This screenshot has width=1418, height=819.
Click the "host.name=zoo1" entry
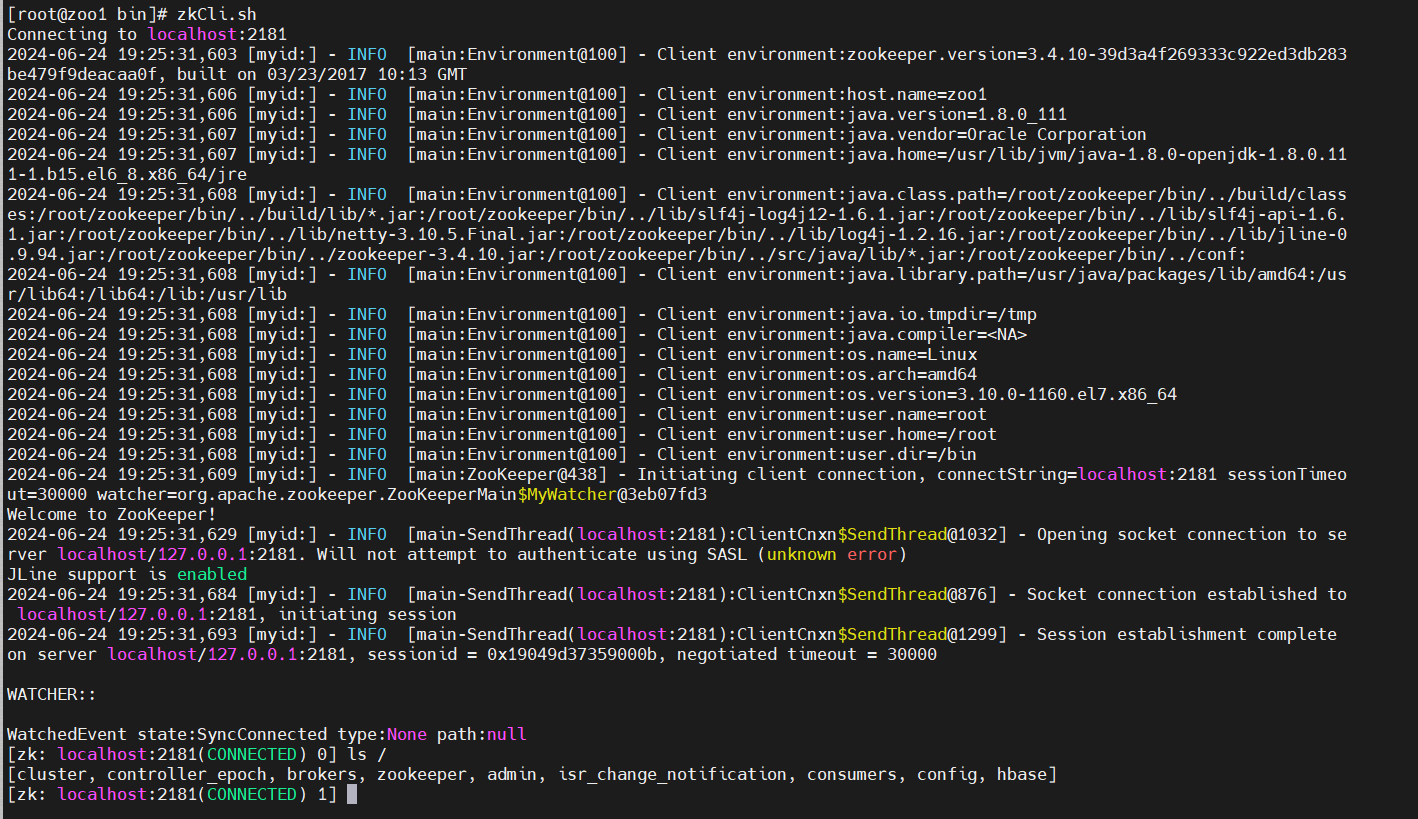tap(917, 94)
